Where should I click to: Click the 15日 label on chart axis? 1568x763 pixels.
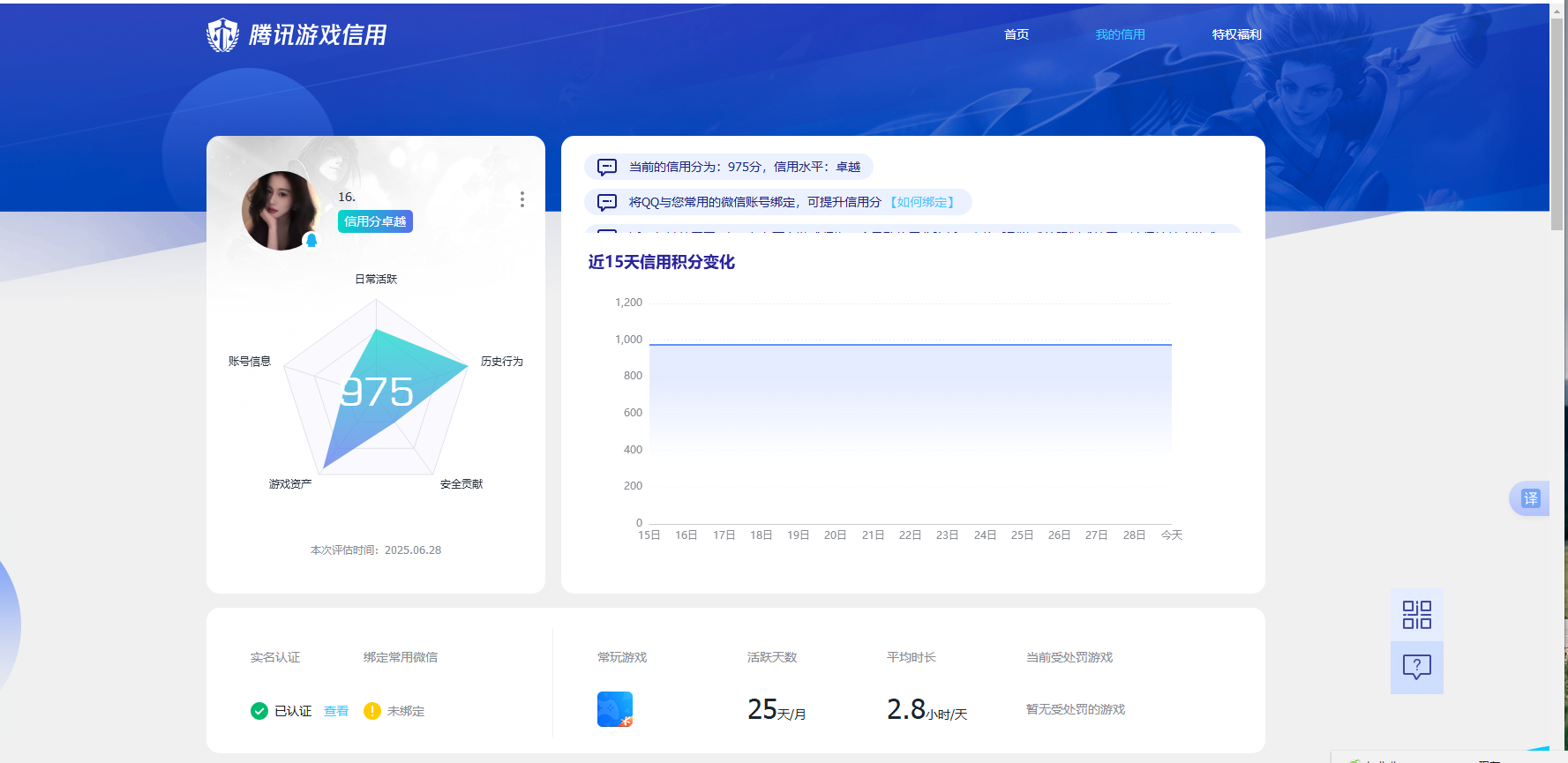pyautogui.click(x=649, y=535)
